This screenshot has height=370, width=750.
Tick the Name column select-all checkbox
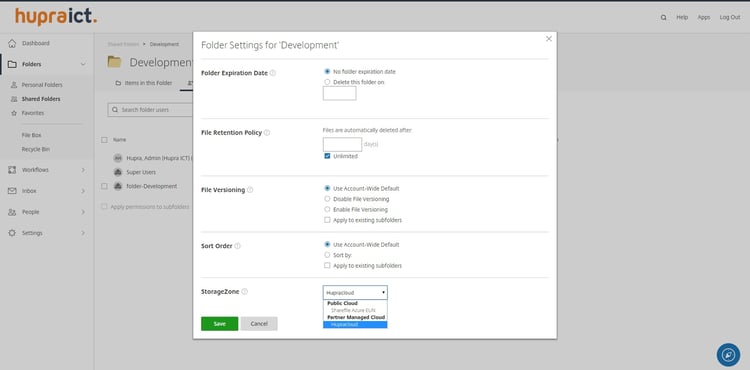click(104, 140)
